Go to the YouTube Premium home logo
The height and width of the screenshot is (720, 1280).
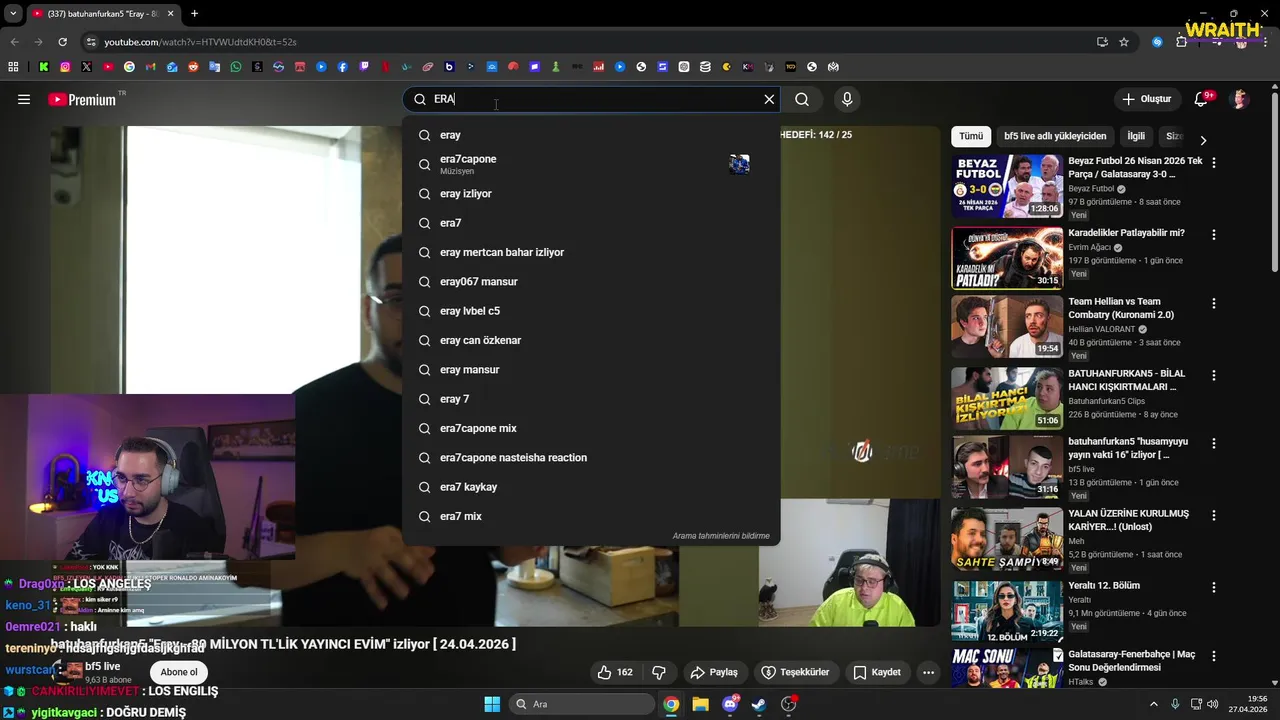tap(82, 99)
